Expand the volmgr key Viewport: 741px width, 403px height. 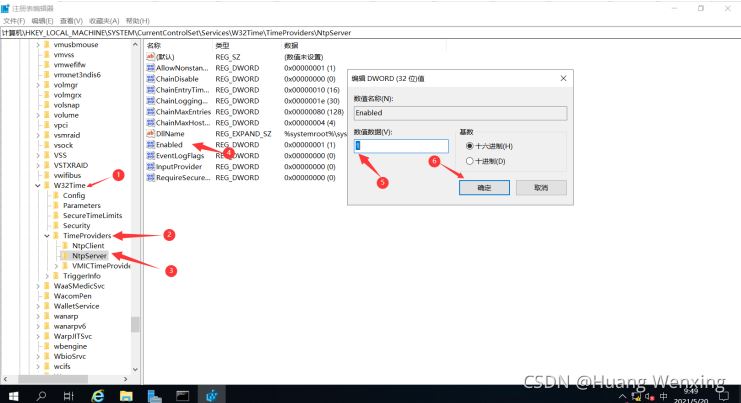coord(38,85)
